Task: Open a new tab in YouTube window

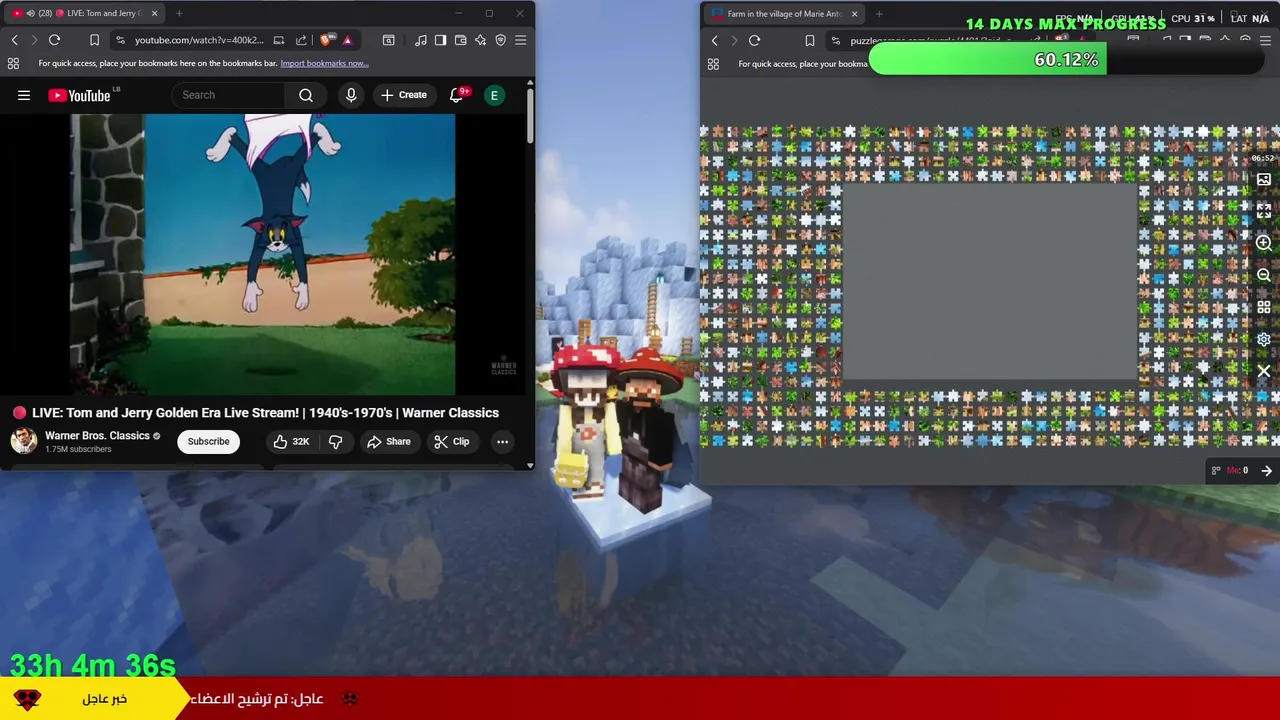Action: [x=179, y=13]
